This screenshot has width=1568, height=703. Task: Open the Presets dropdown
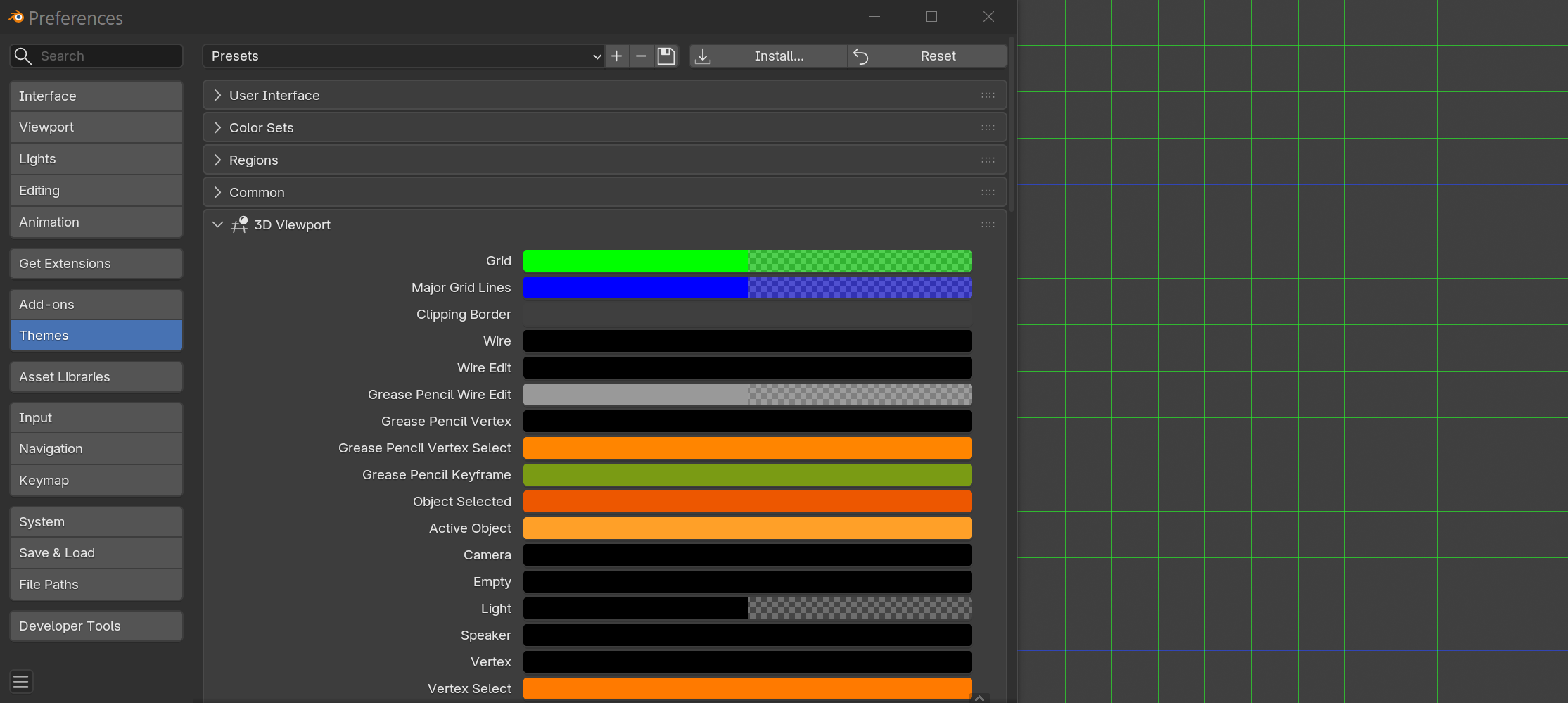[x=404, y=56]
